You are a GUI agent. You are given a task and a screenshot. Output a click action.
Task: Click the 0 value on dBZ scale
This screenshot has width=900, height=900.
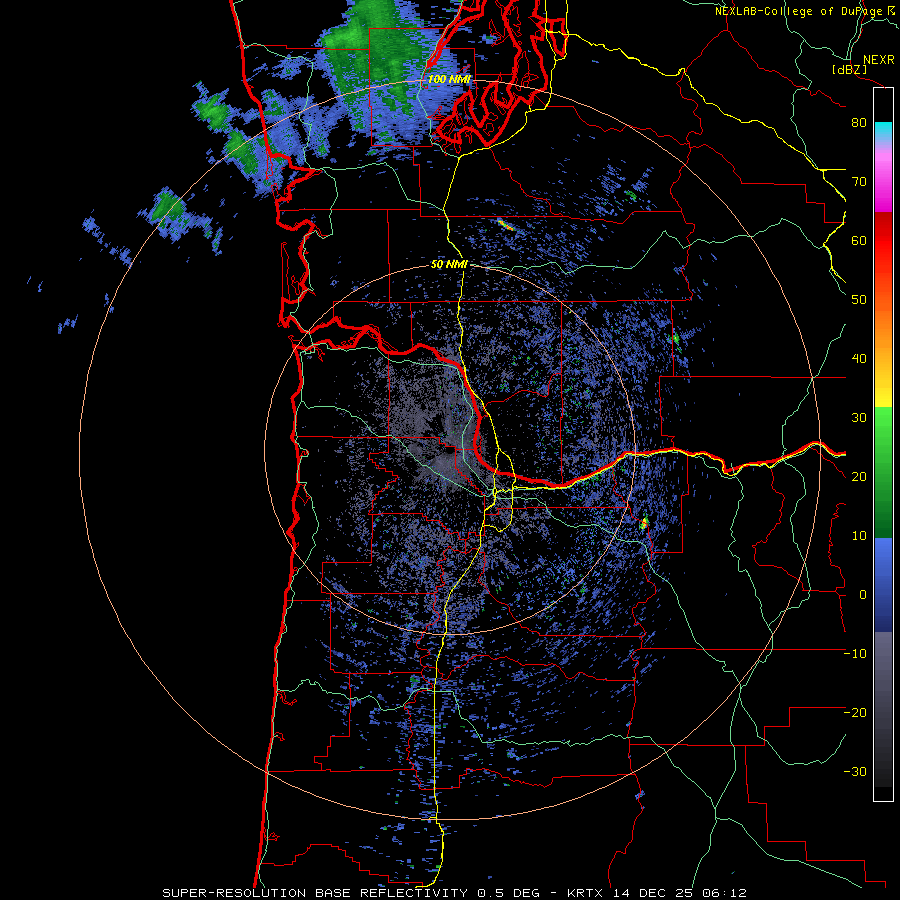pyautogui.click(x=863, y=595)
